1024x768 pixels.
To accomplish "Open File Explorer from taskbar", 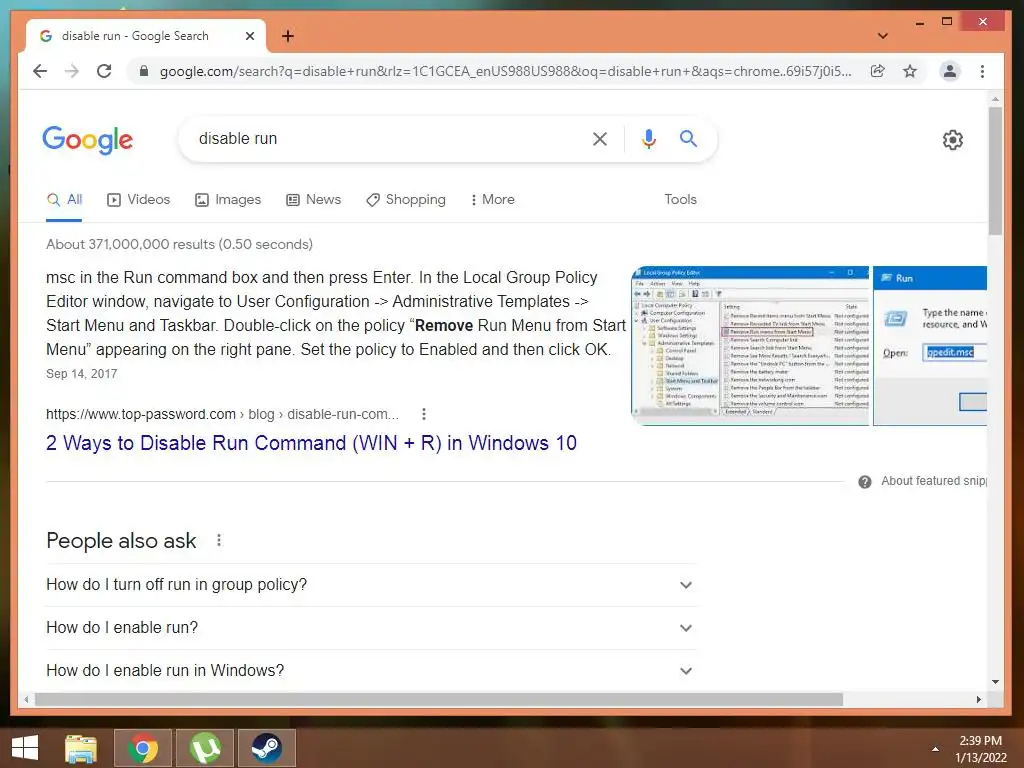I will click(x=81, y=748).
